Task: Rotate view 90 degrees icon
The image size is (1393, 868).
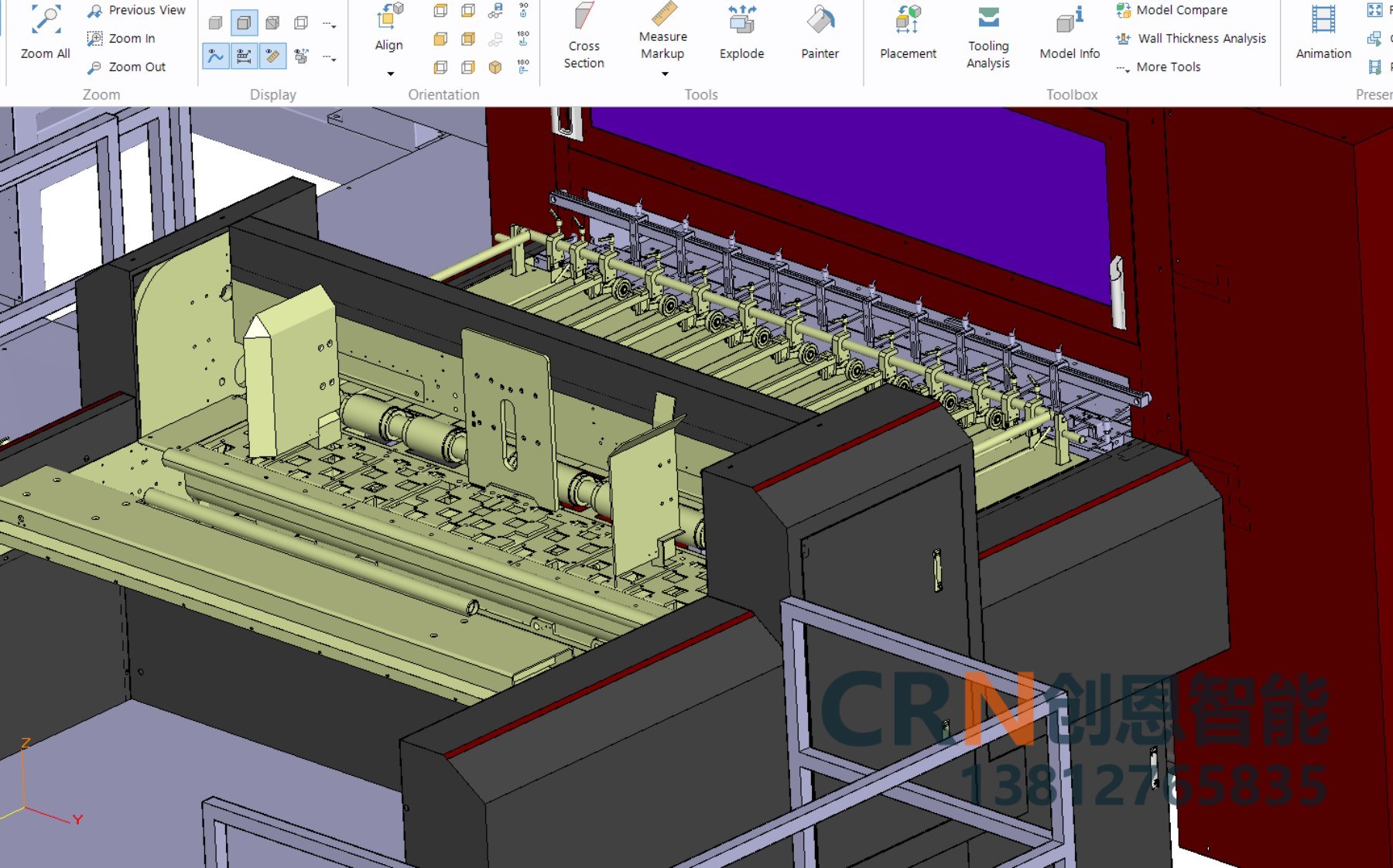Action: coord(524,10)
